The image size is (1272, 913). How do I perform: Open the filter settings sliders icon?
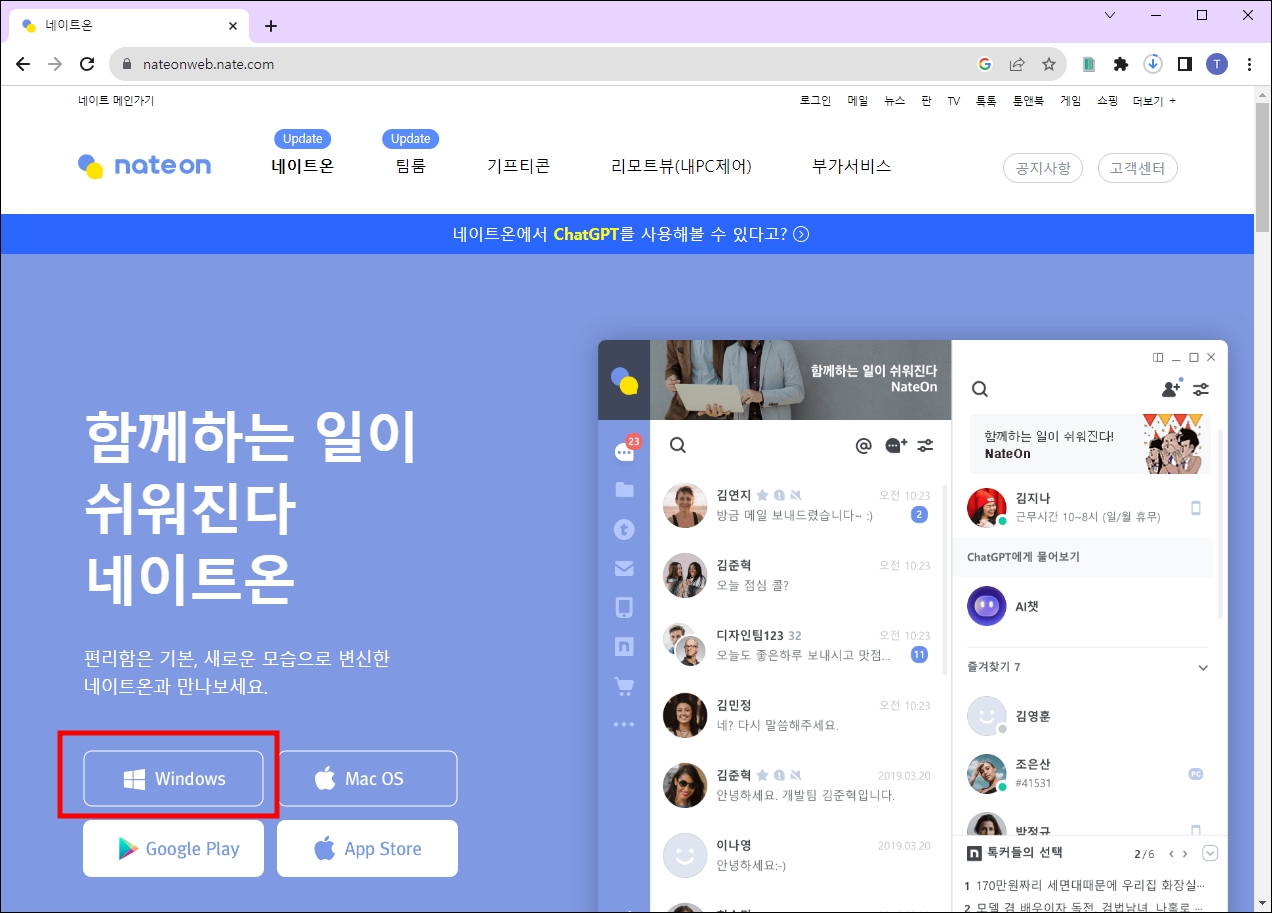point(1201,390)
